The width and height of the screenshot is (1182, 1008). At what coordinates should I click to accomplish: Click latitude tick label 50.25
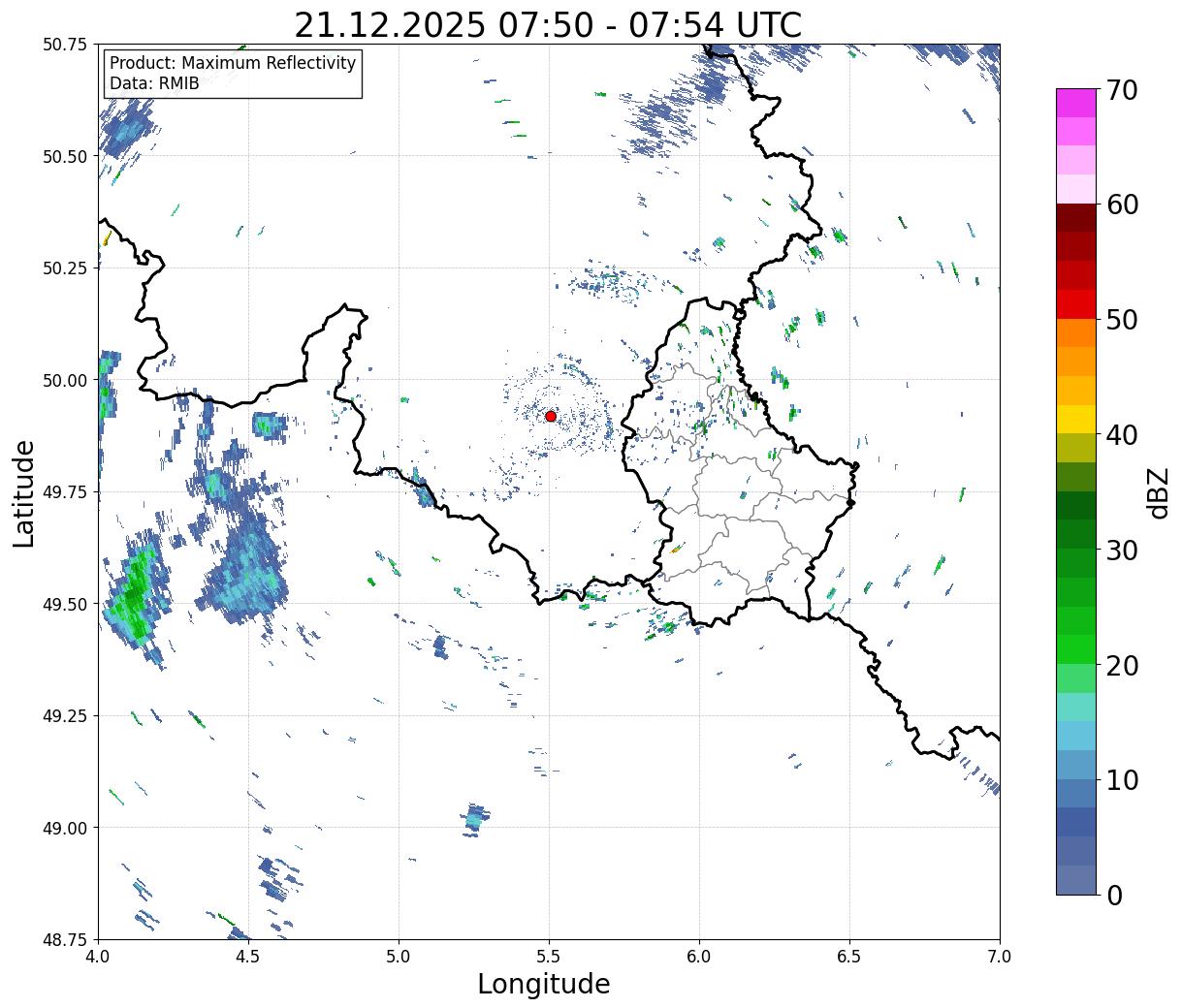(65, 268)
